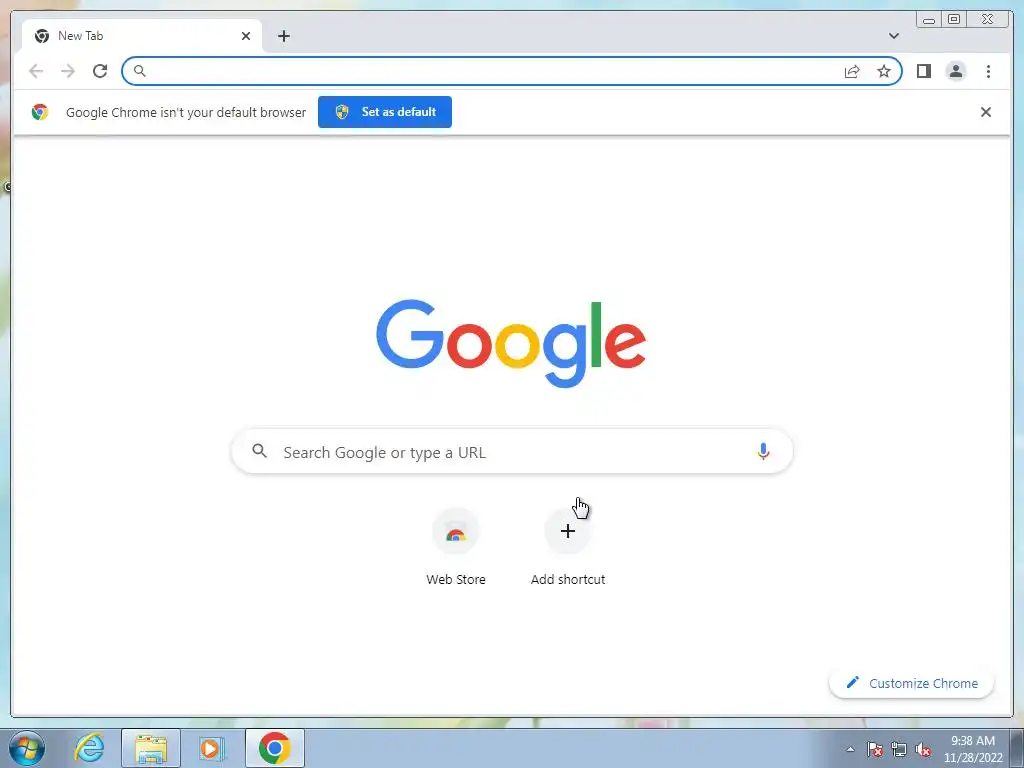The image size is (1024, 768).
Task: Dismiss the default browser infobar
Action: click(x=985, y=112)
